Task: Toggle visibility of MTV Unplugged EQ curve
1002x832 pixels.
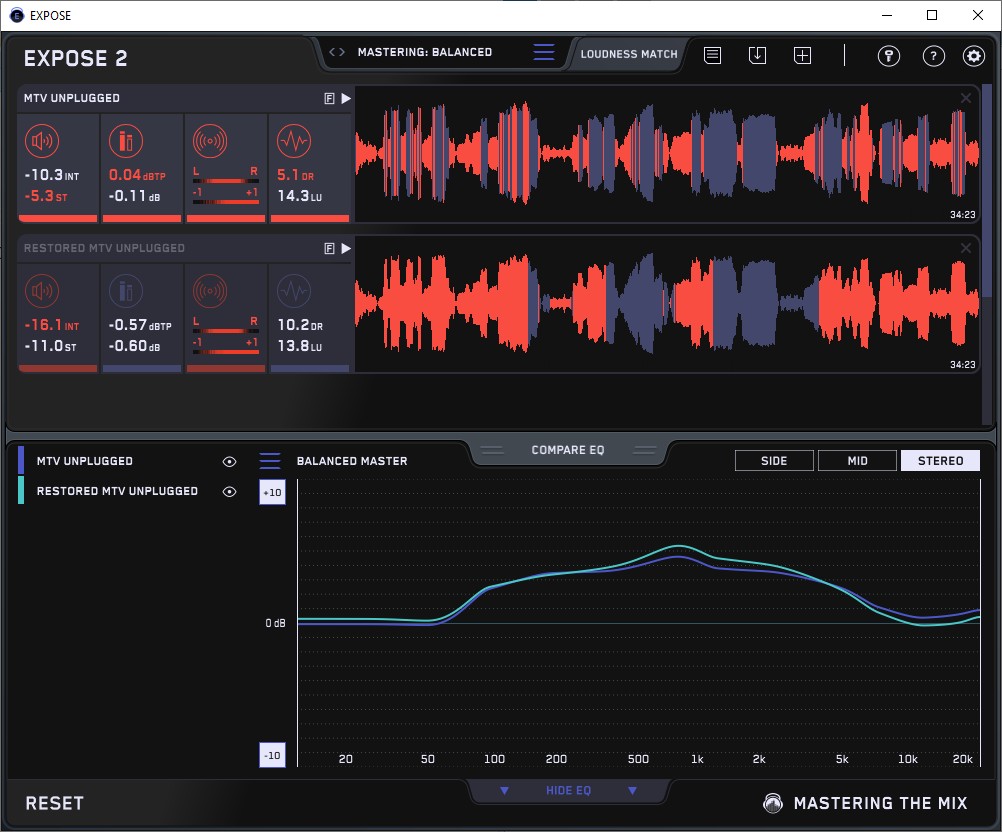Action: [229, 462]
